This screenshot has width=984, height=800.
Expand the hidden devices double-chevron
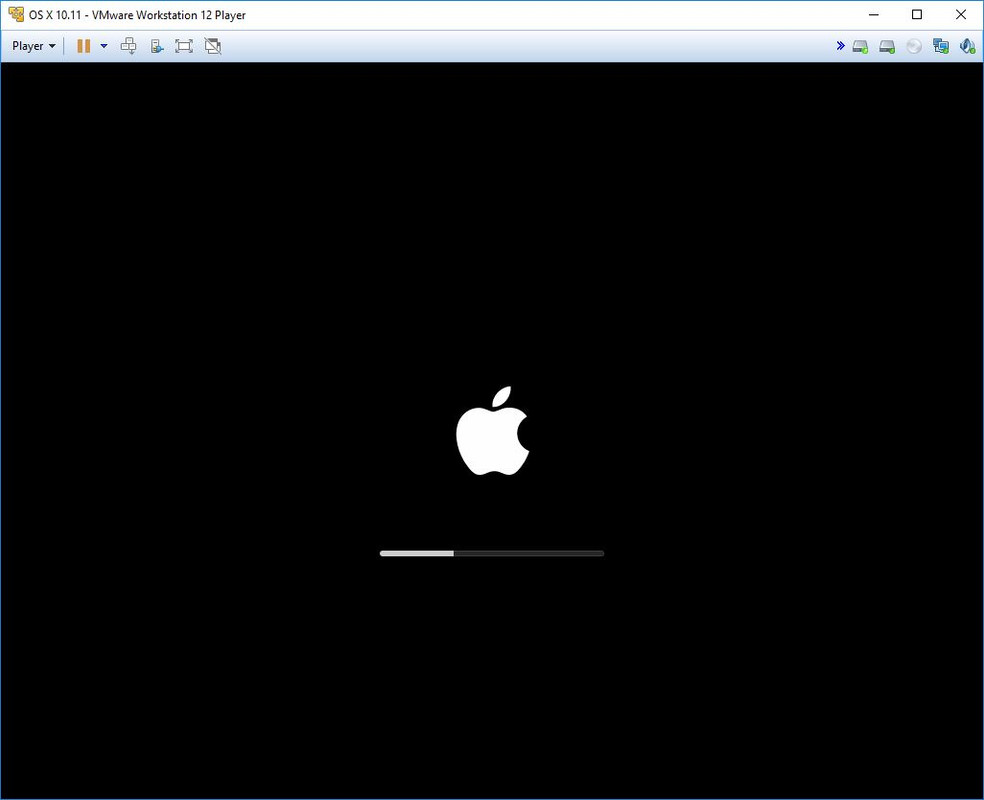point(840,45)
